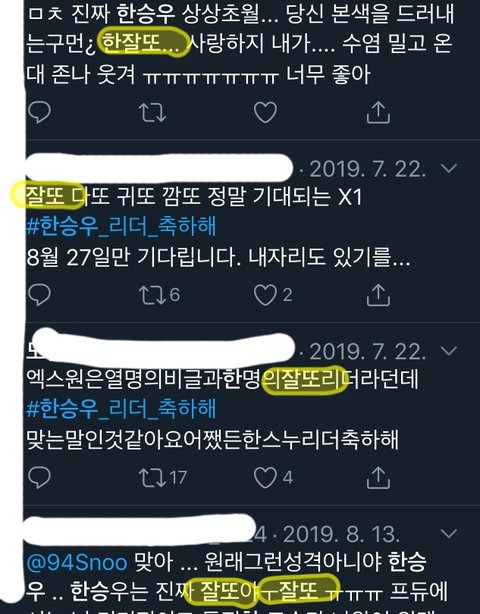
Task: Open options chevron on second 2019. 7. 22. tweet
Action: click(449, 350)
